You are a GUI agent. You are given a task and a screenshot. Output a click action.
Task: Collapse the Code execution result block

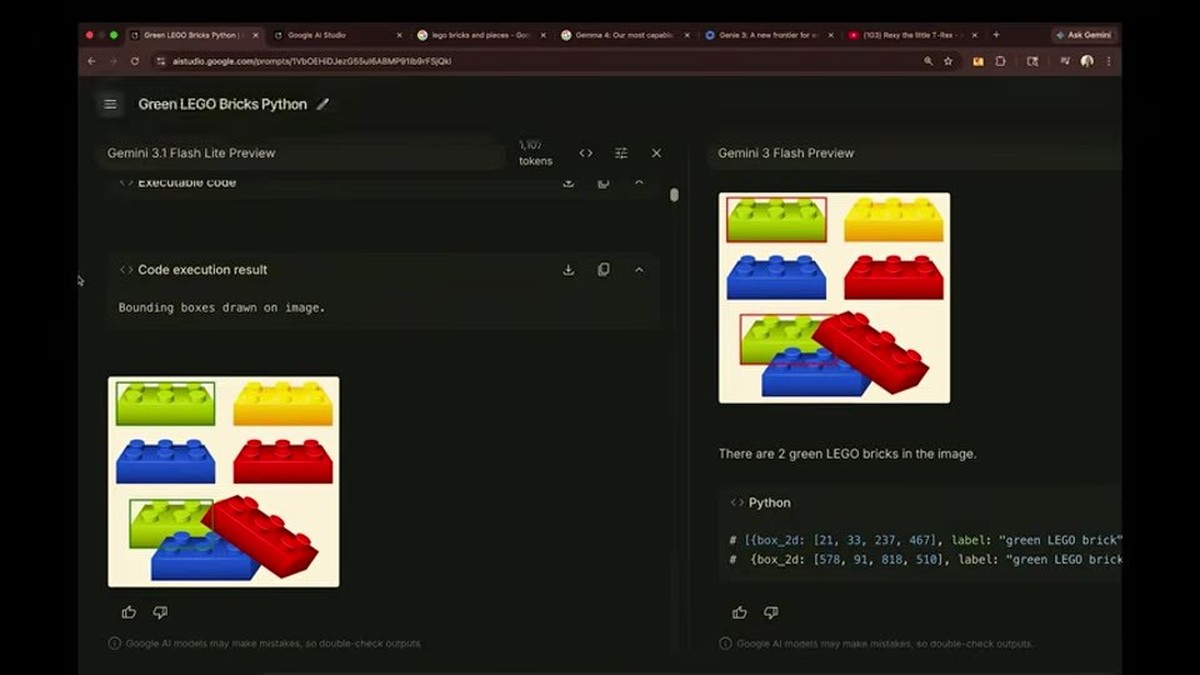(x=639, y=270)
